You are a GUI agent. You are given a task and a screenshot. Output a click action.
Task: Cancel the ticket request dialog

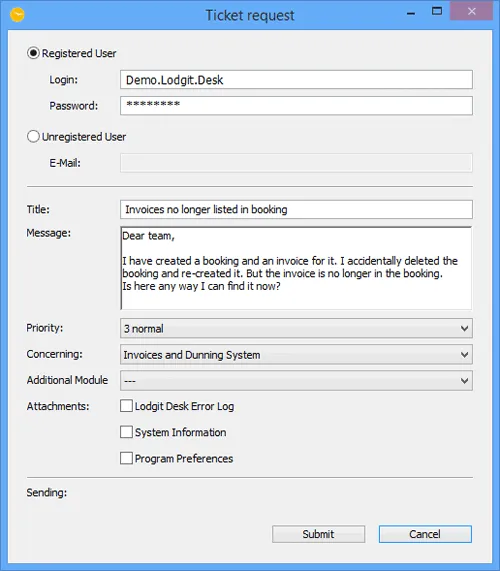coord(425,534)
